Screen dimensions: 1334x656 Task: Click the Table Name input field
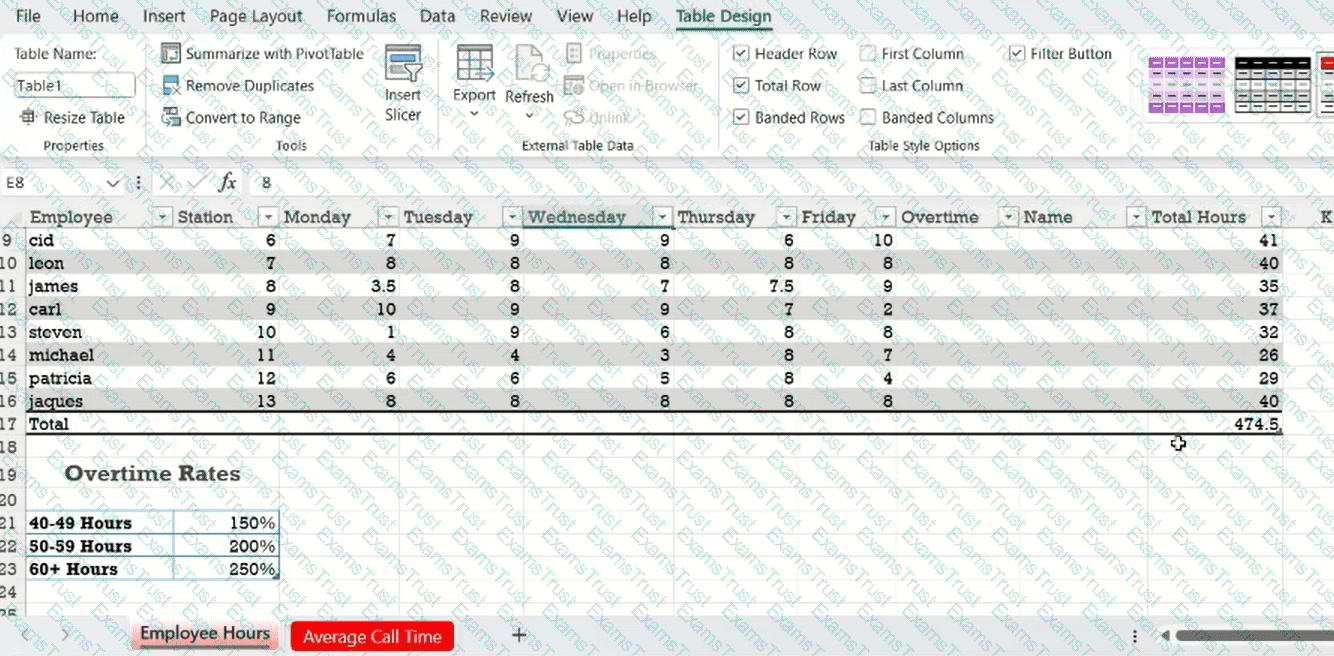coord(75,86)
